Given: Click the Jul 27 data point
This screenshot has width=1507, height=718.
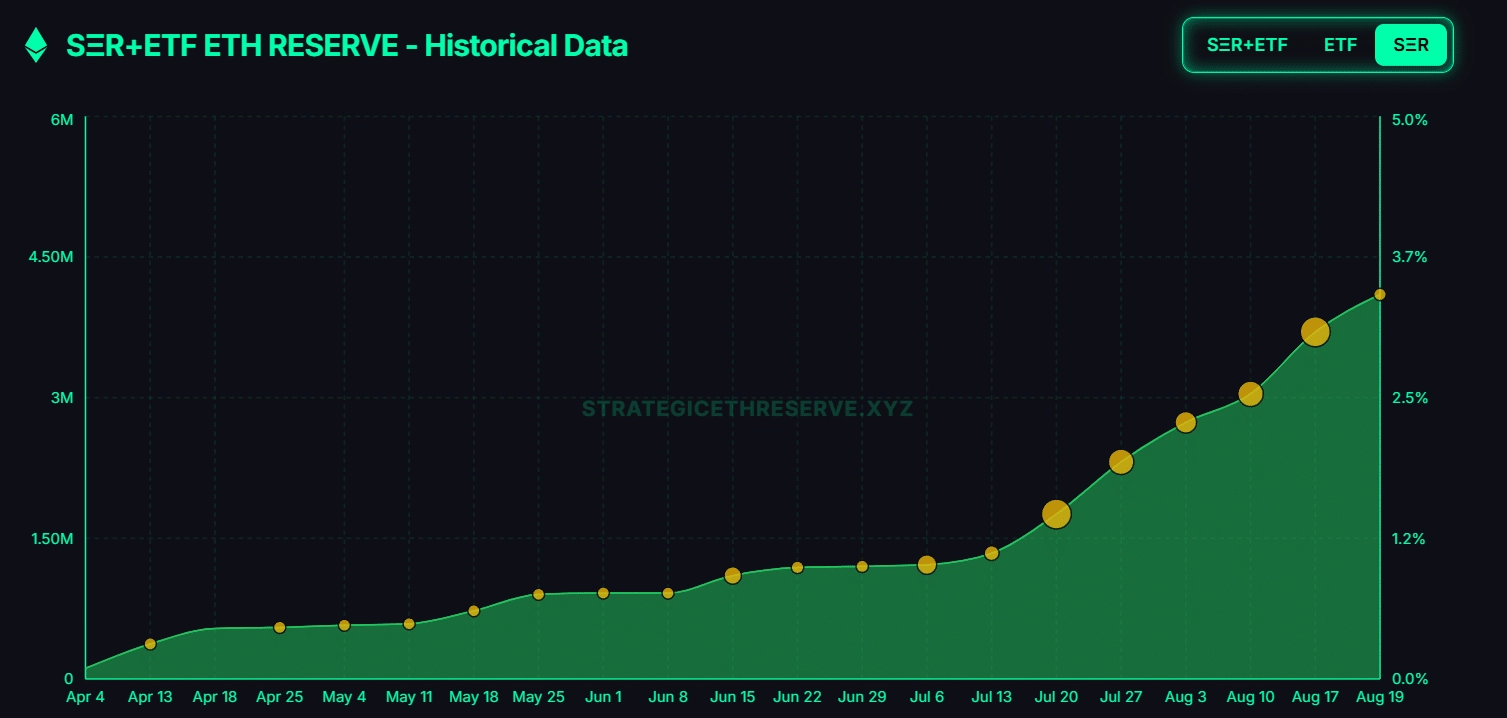Looking at the screenshot, I should [1121, 462].
